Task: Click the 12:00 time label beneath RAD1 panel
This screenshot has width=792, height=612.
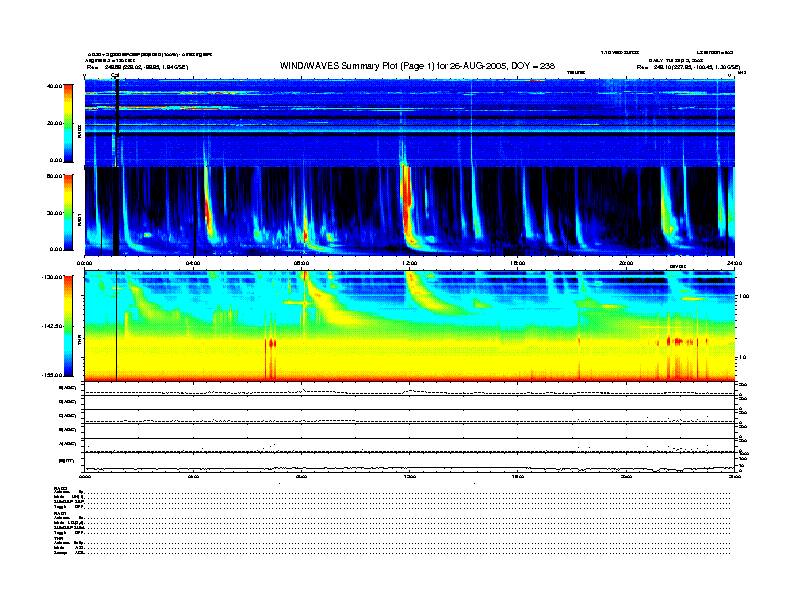Action: pyautogui.click(x=410, y=263)
